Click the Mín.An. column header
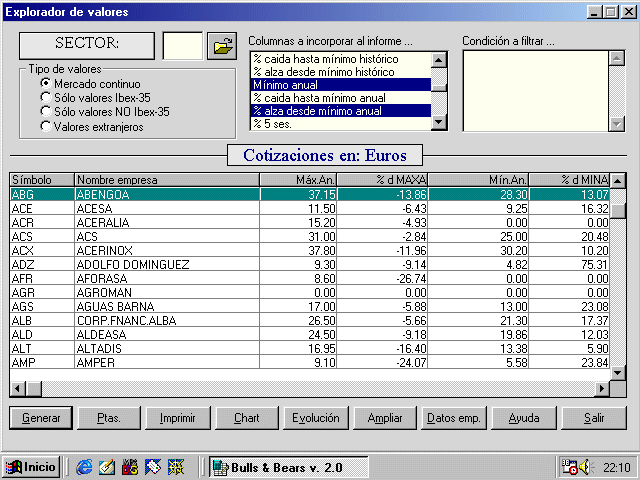The height and width of the screenshot is (480, 640). click(478, 180)
